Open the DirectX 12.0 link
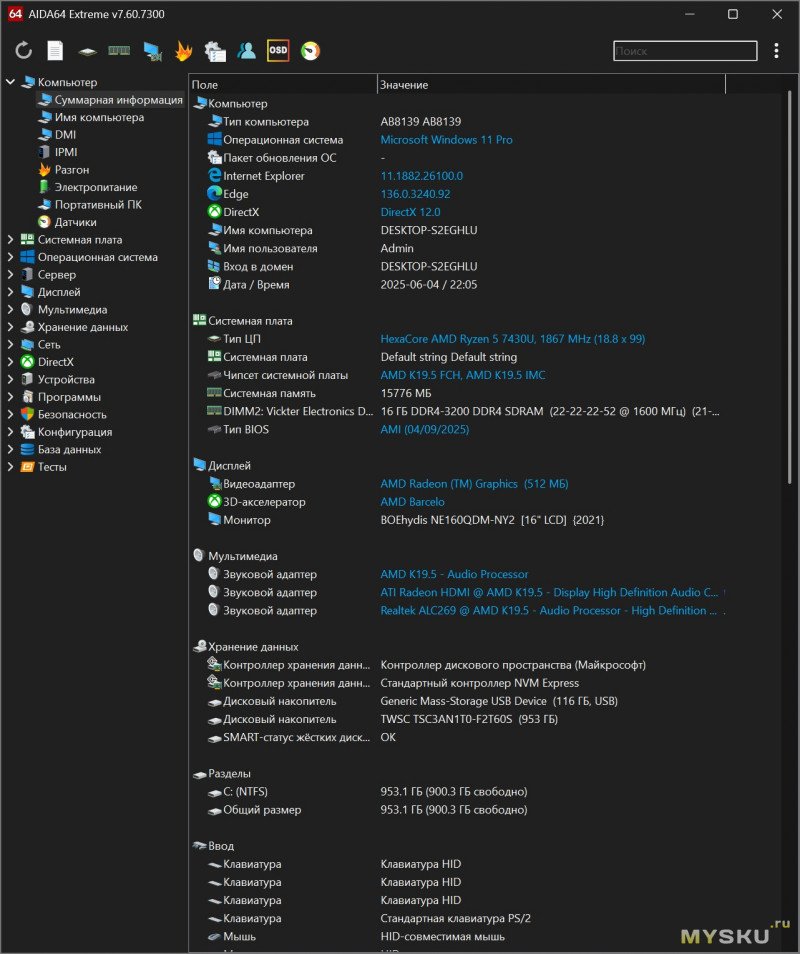The height and width of the screenshot is (954, 800). 410,212
